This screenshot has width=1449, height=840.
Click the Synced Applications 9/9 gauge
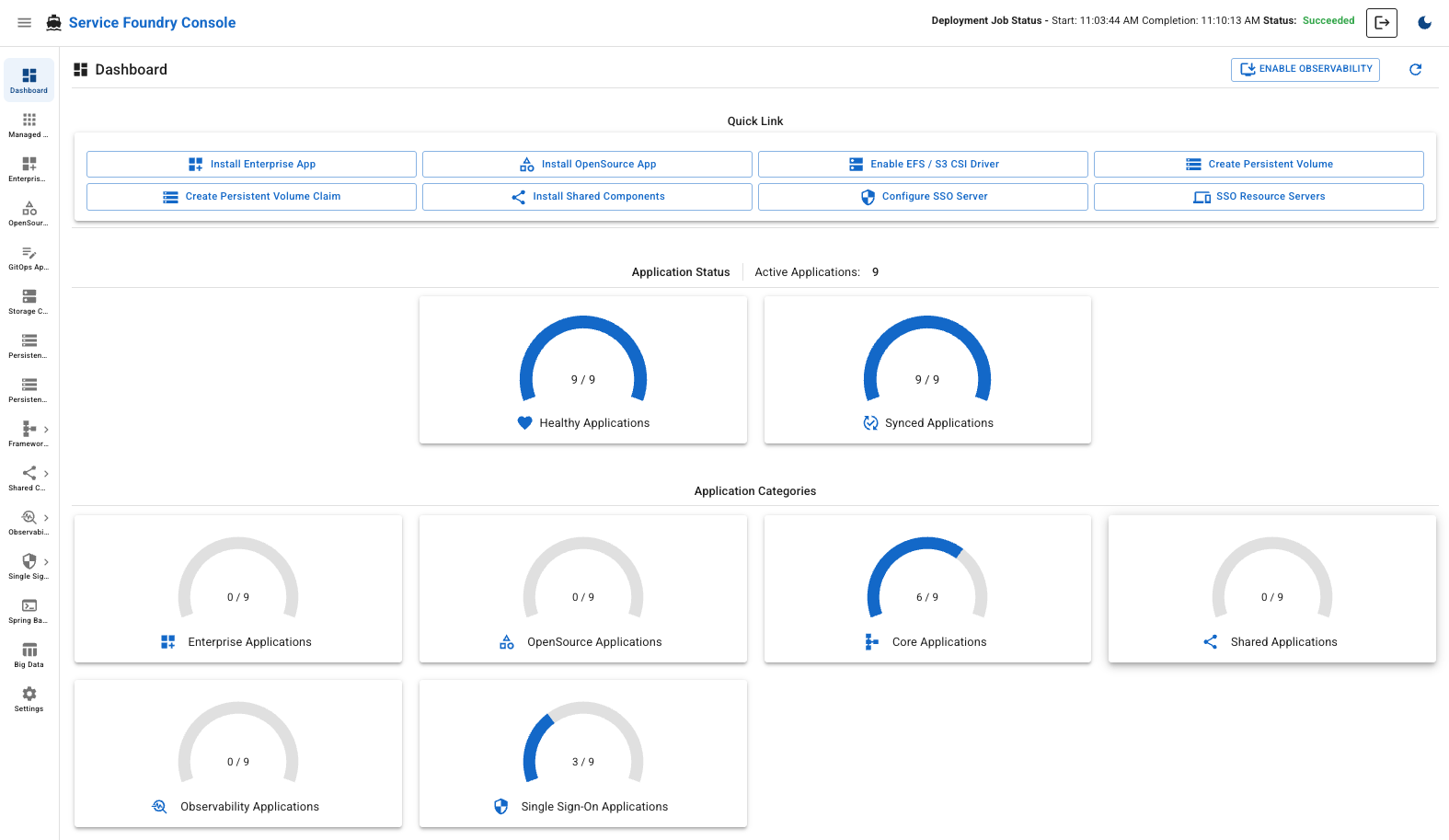pos(927,361)
